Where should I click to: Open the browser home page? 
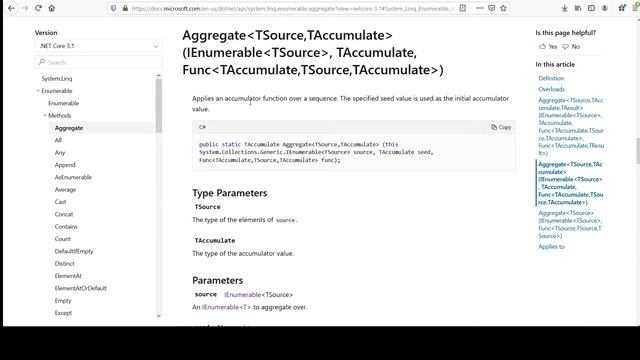[52, 8]
